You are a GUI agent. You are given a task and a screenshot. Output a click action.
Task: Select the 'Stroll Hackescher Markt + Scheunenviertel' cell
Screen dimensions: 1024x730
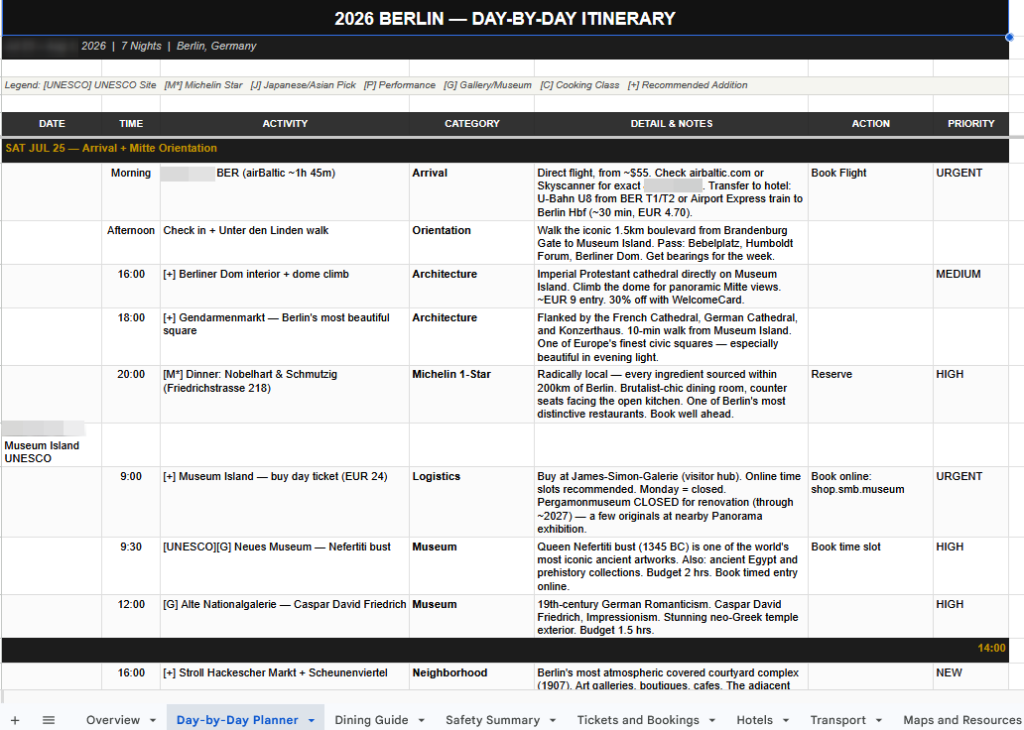[x=285, y=676]
